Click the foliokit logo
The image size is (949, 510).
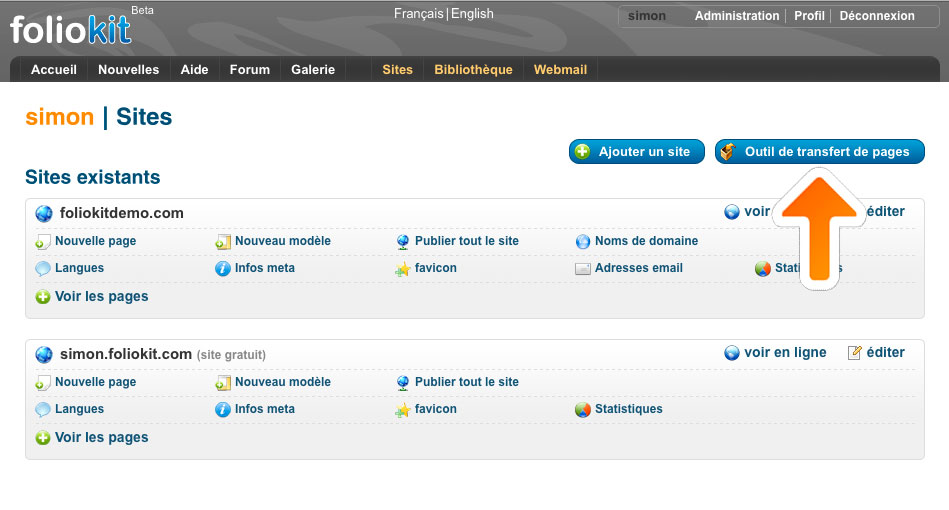pyautogui.click(x=70, y=30)
